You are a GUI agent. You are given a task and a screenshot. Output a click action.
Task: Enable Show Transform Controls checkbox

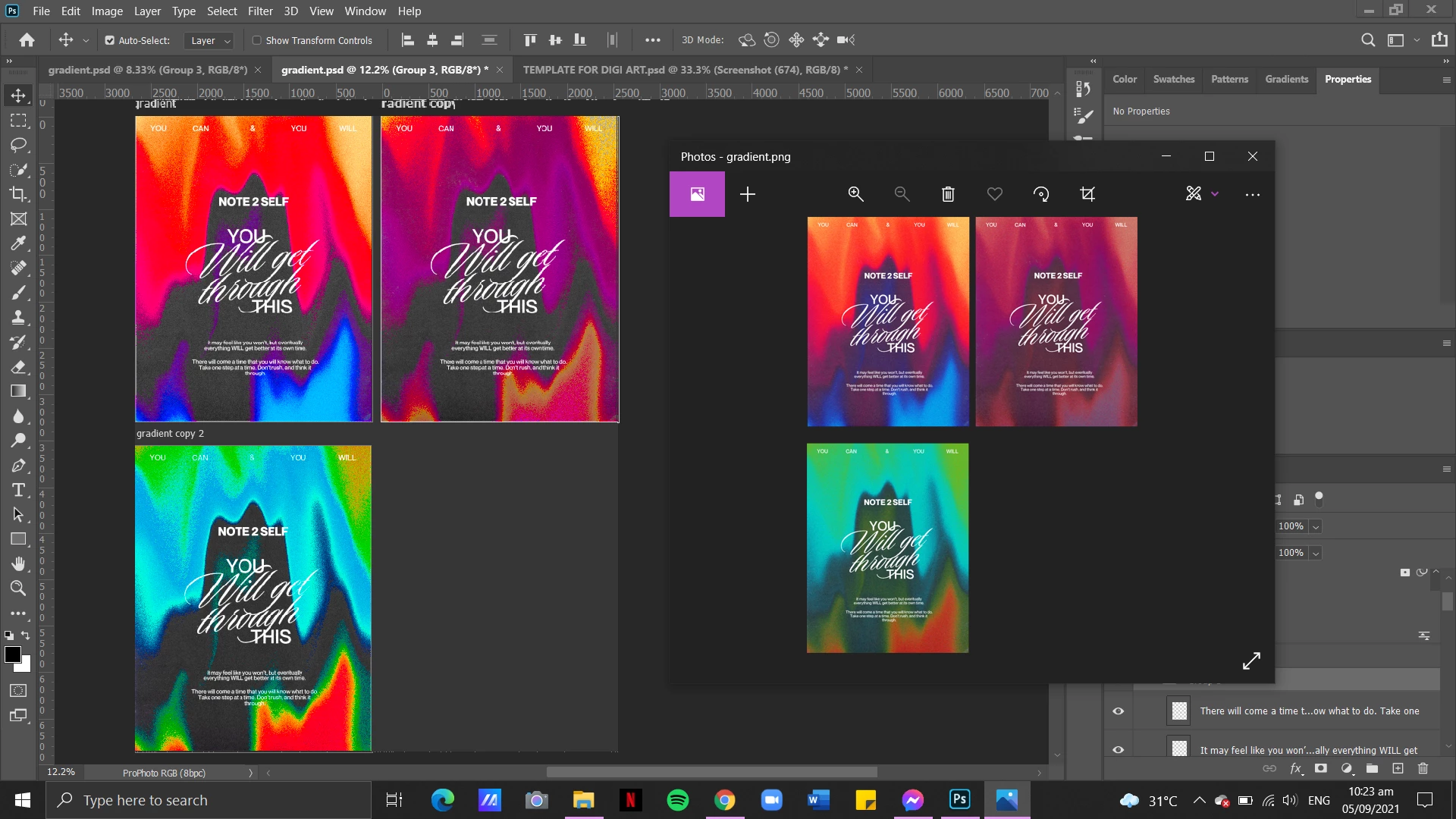click(257, 40)
